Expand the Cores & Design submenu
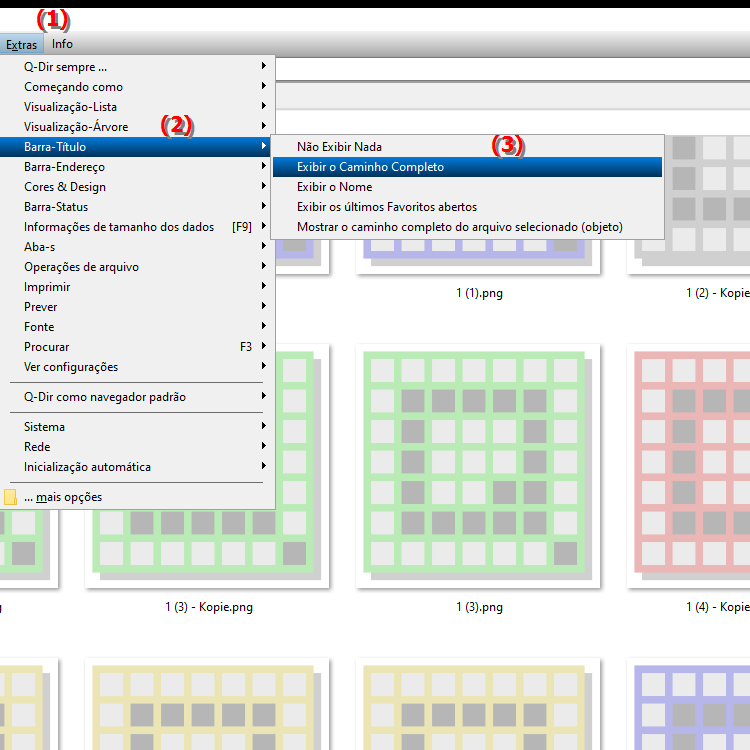750x750 pixels. [x=65, y=187]
